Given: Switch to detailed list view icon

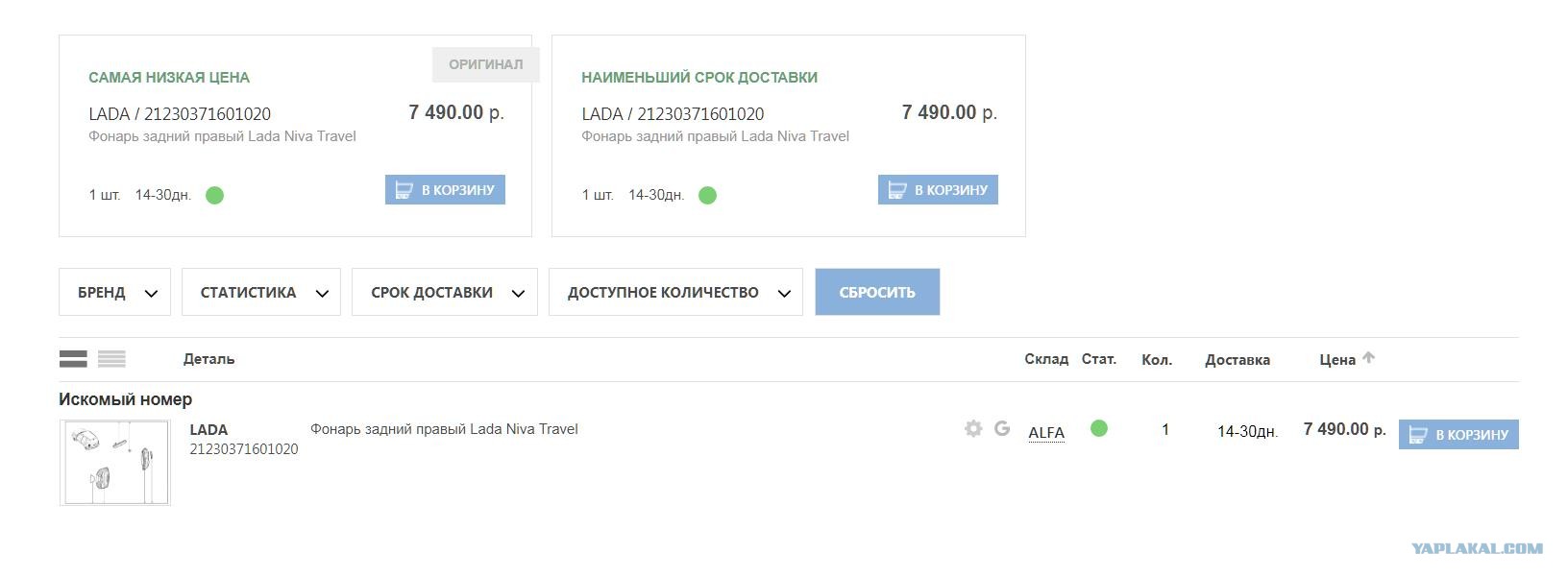Looking at the screenshot, I should click(73, 359).
